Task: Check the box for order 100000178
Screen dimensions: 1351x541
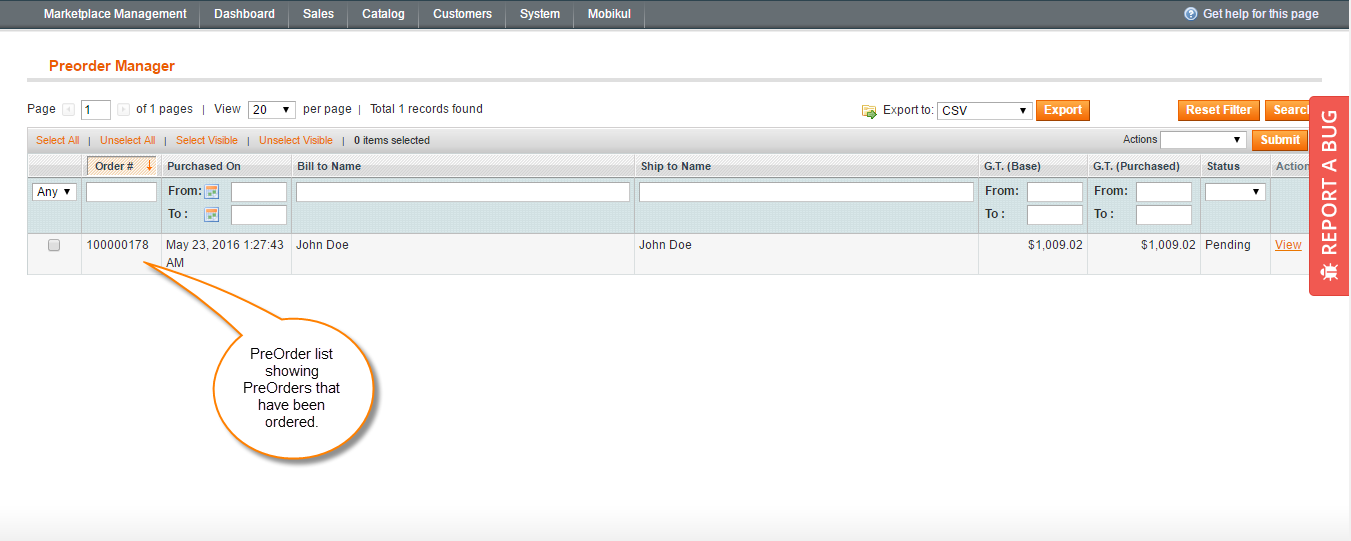Action: point(54,245)
